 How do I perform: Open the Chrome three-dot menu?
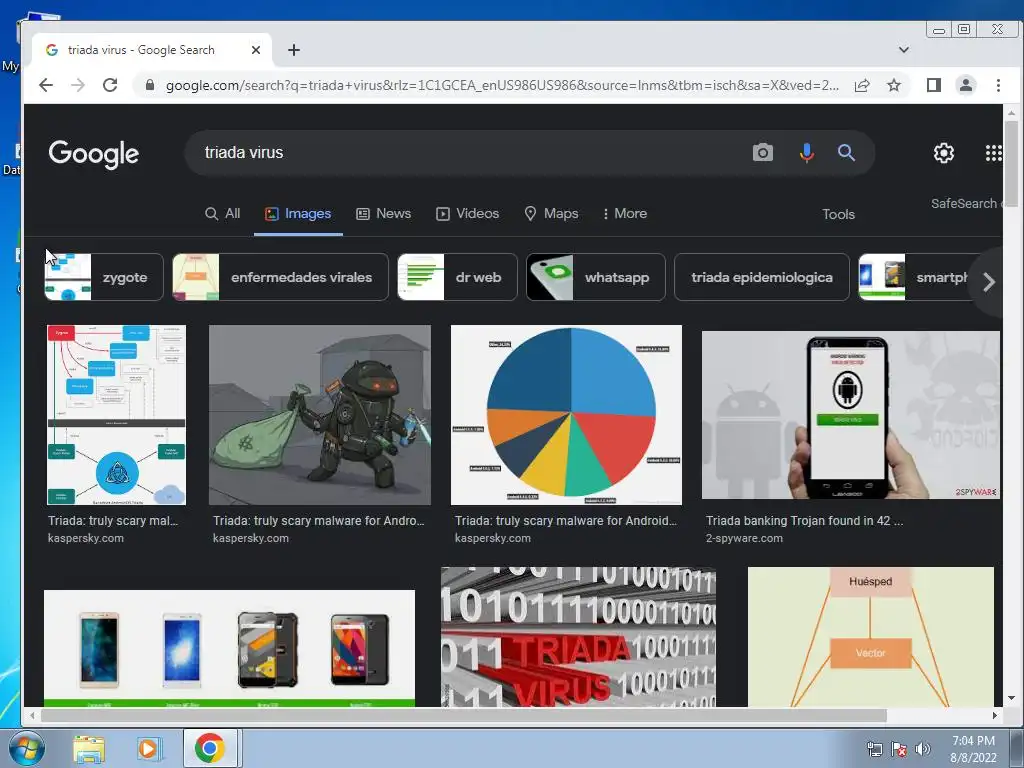[x=998, y=85]
